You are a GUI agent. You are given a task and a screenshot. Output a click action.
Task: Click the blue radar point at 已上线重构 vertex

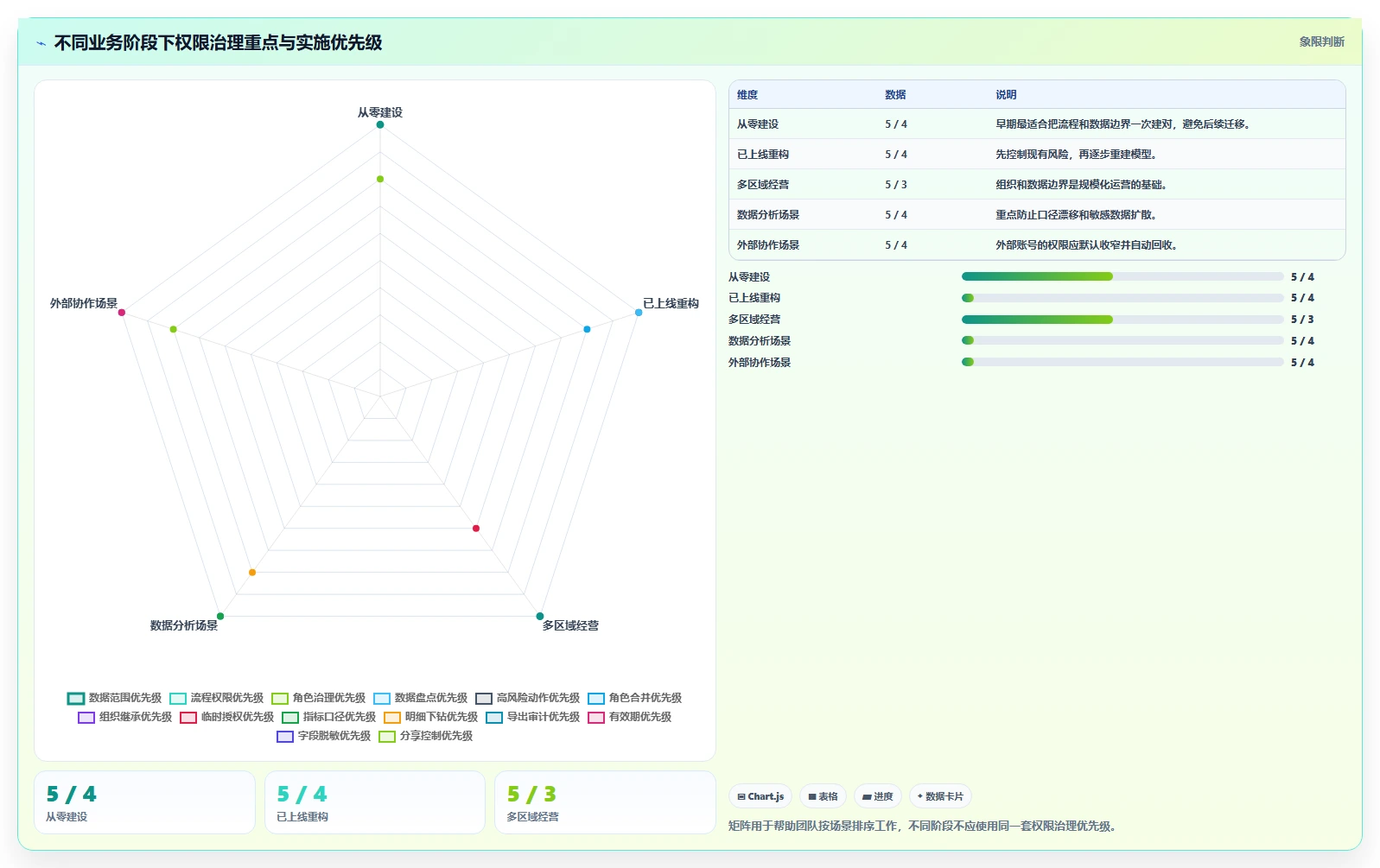click(x=639, y=313)
